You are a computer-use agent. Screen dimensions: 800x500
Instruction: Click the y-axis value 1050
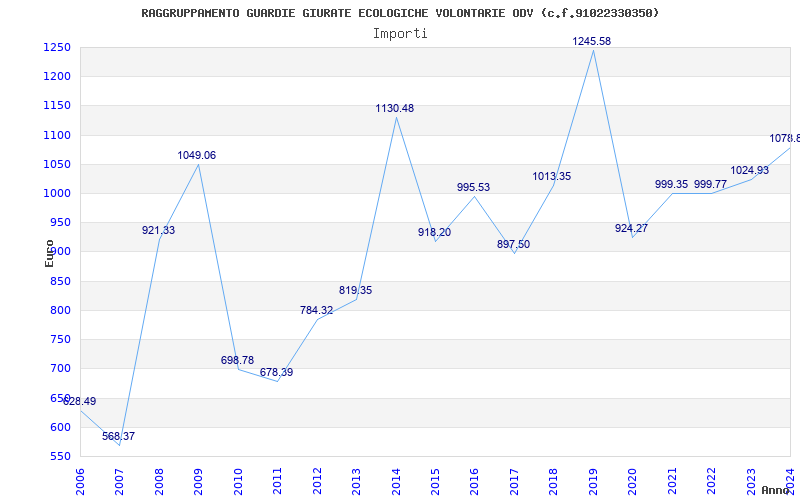click(57, 164)
